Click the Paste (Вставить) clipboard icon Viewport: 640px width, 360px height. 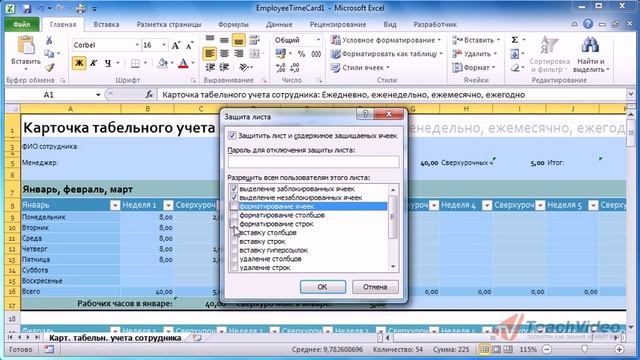point(26,45)
